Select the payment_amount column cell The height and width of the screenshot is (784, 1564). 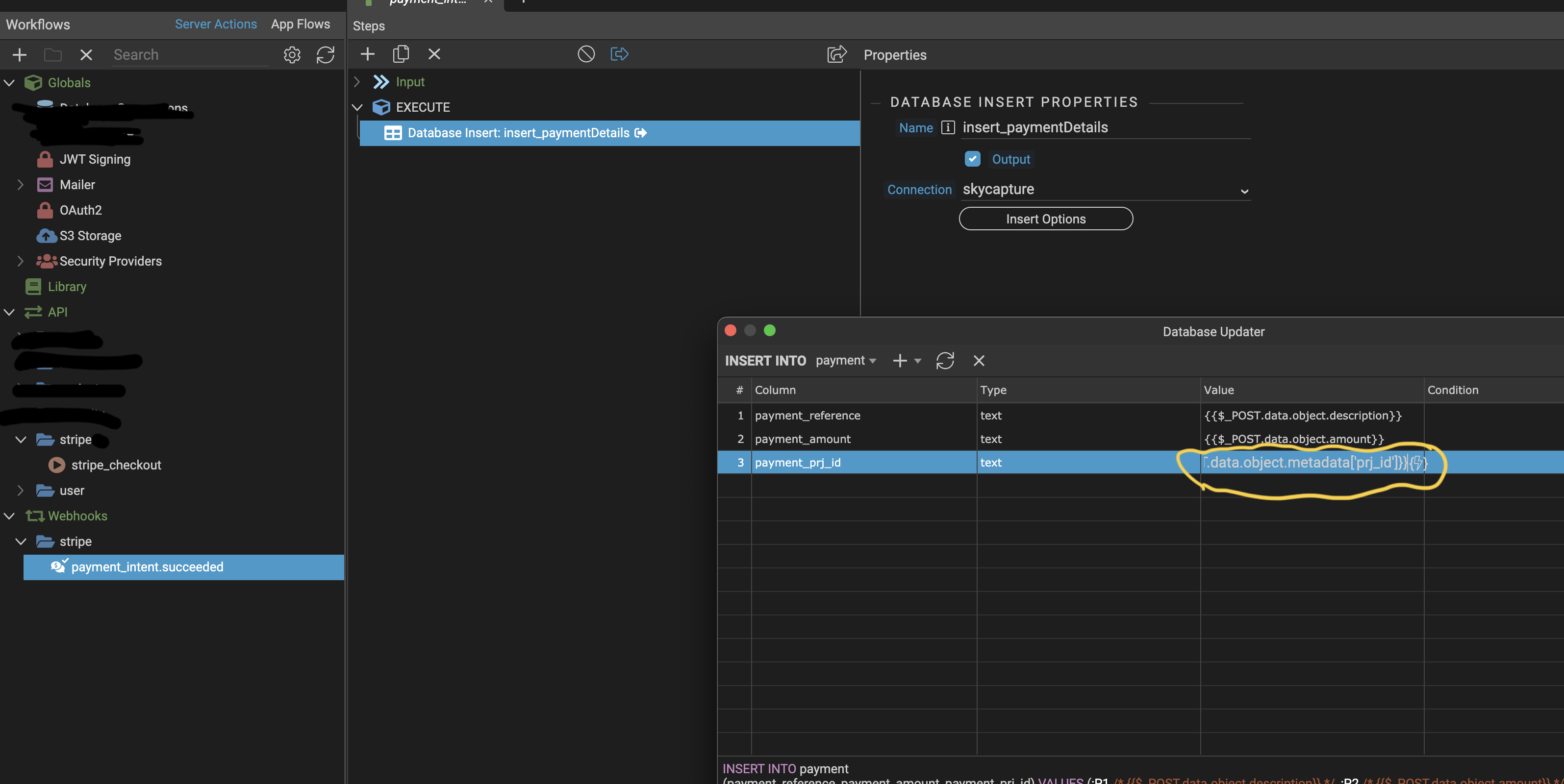click(864, 440)
